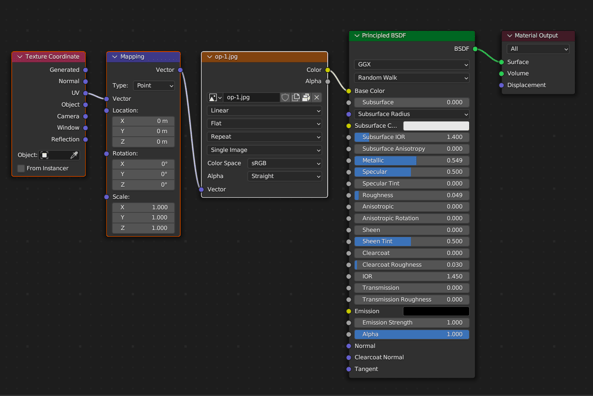Click the eyedropper object picker in Texture Coordinate
Viewport: 593px width, 396px height.
pos(74,155)
